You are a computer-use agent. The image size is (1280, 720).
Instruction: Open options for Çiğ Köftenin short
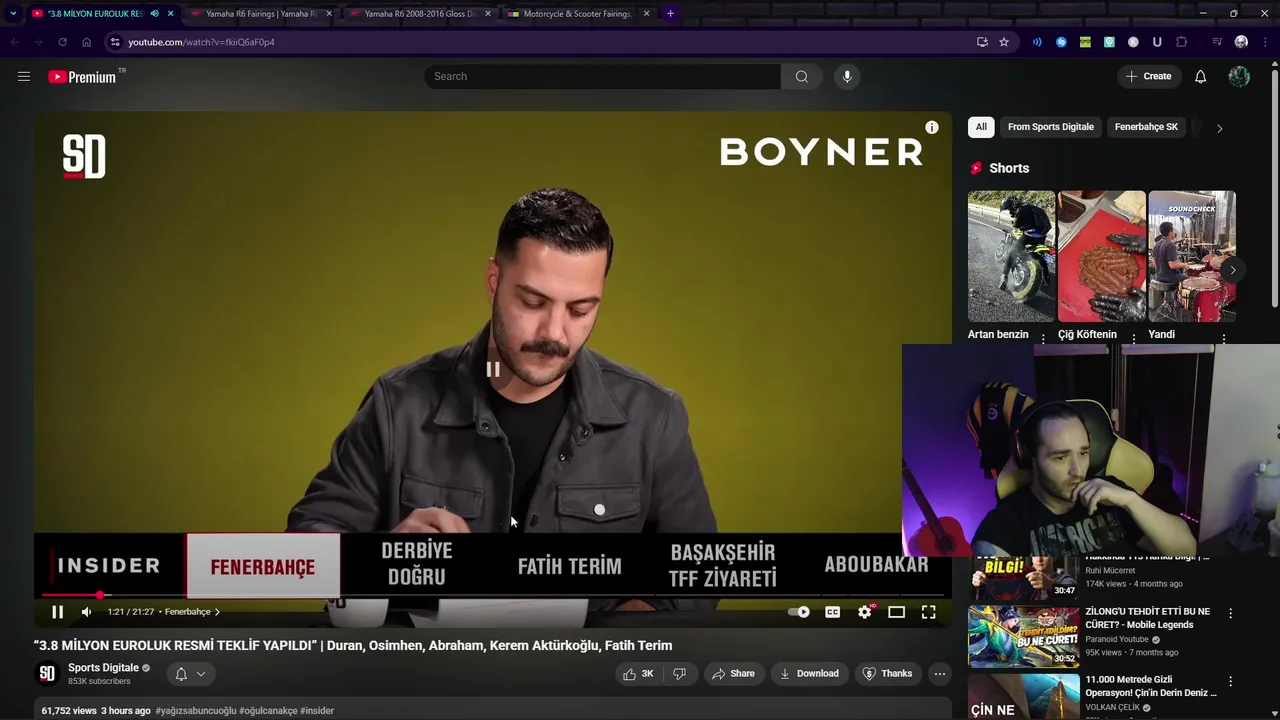coord(1133,338)
